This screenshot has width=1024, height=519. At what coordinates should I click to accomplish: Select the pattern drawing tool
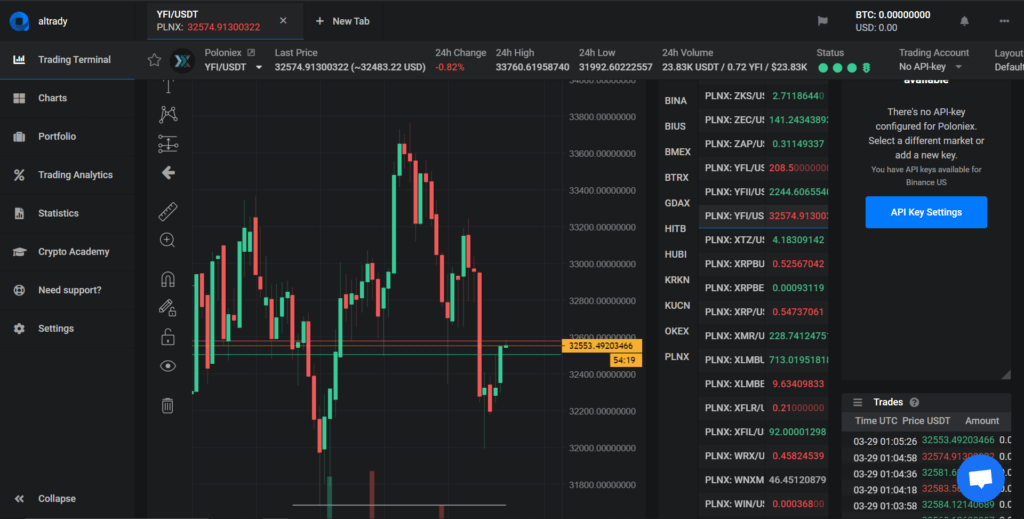pyautogui.click(x=168, y=115)
